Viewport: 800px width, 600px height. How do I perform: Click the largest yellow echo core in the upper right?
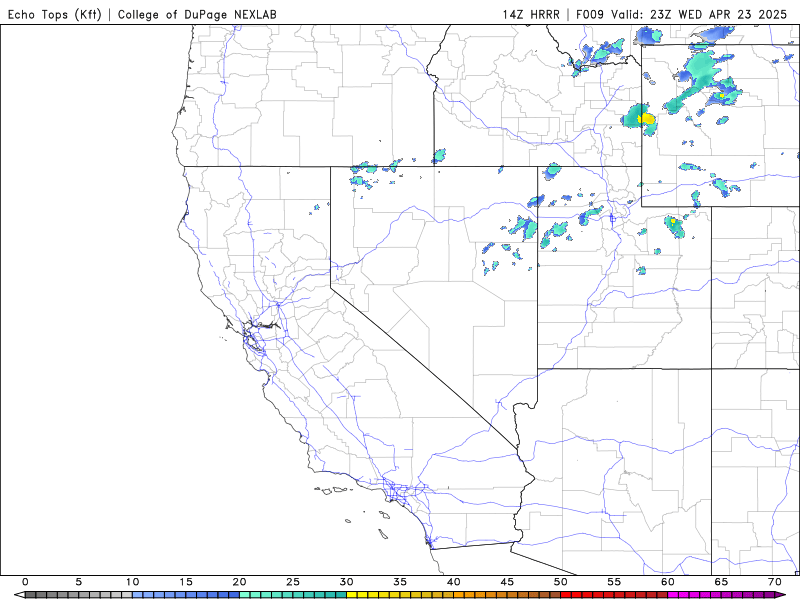coord(647,119)
